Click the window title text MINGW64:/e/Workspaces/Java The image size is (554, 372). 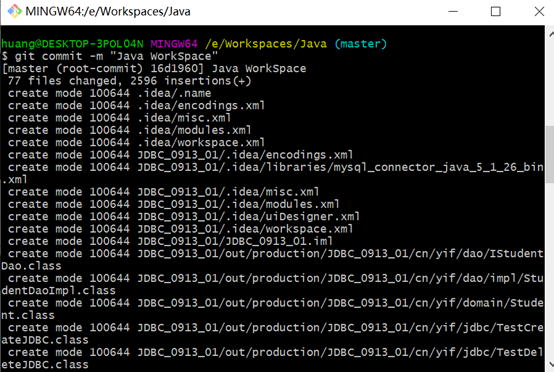click(x=108, y=12)
